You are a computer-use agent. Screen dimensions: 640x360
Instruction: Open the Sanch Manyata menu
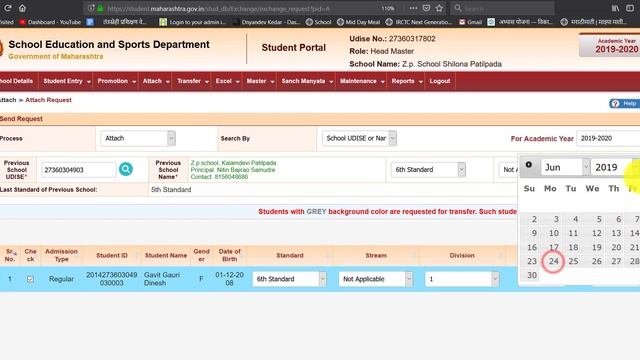[307, 81]
